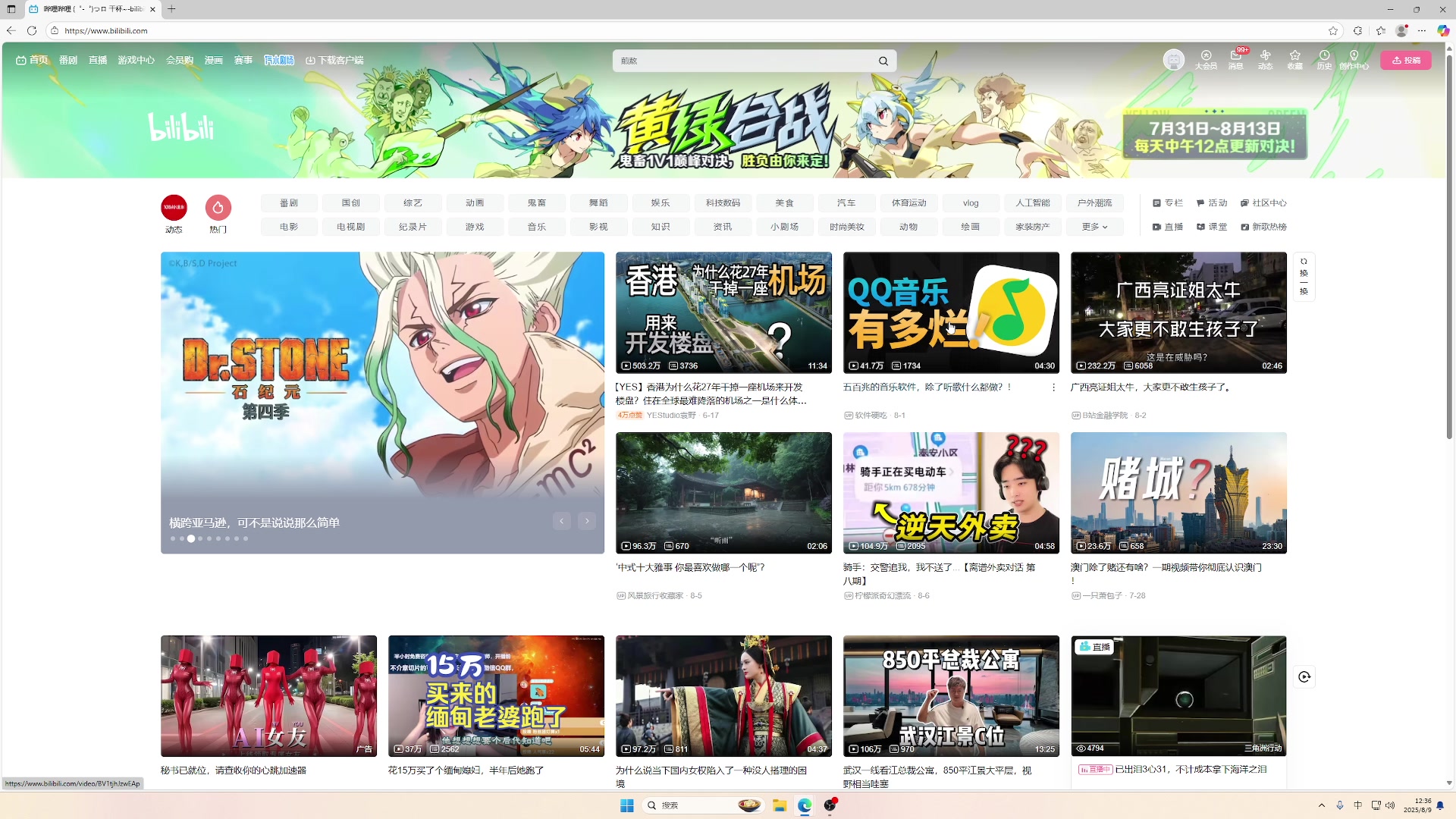1456x819 pixels.
Task: Click the pink 投稿 upload button
Action: click(x=1406, y=61)
